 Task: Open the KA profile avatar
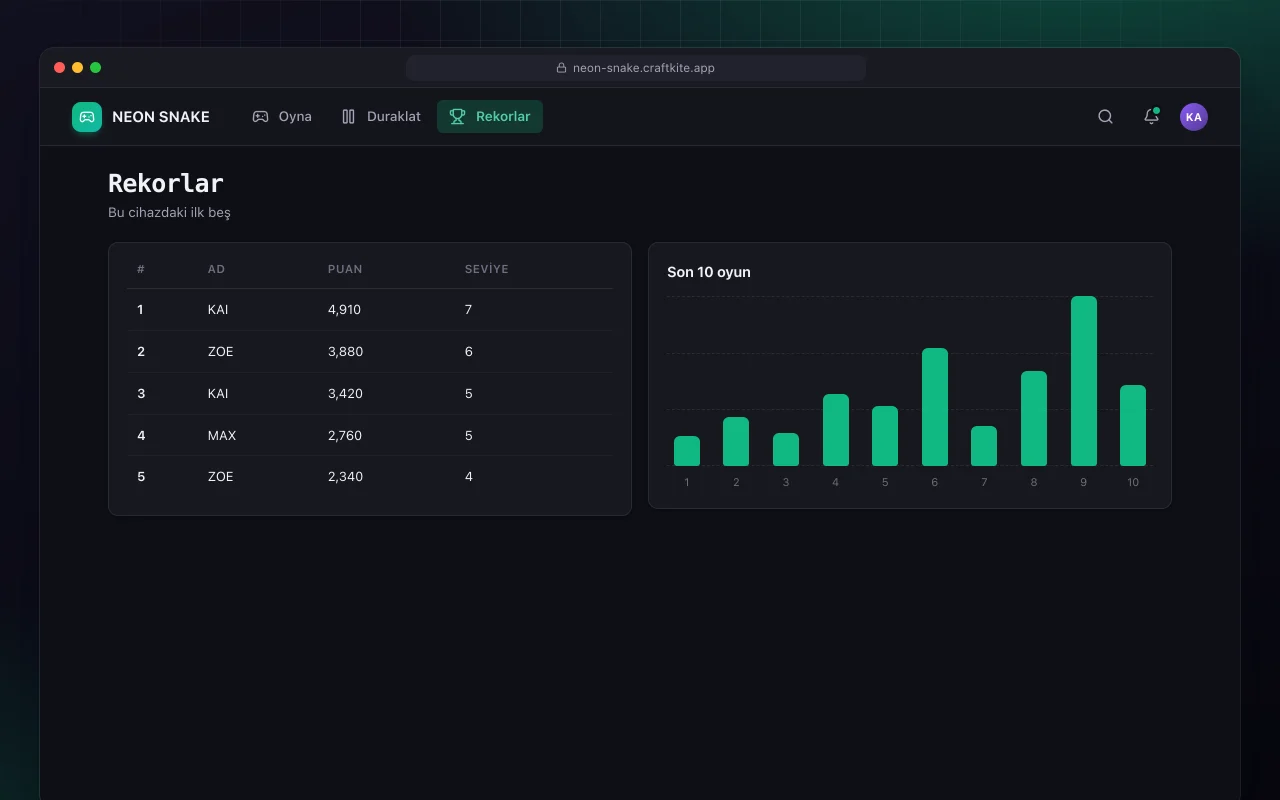click(x=1193, y=117)
